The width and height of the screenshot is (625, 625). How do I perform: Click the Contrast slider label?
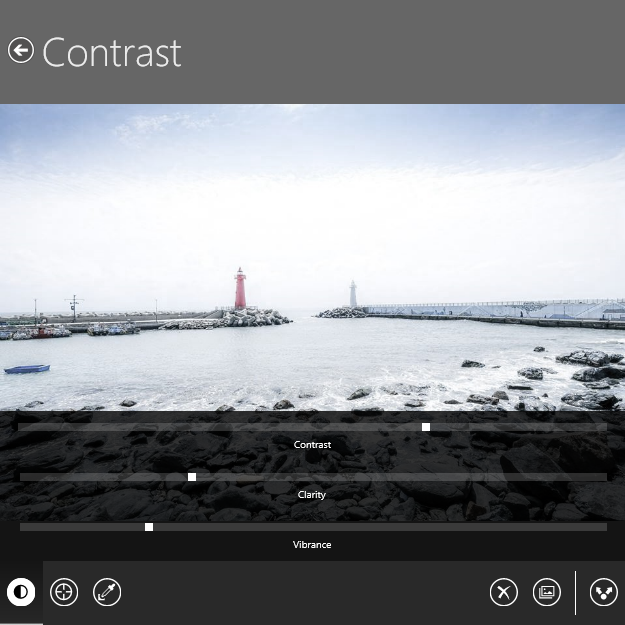click(312, 444)
